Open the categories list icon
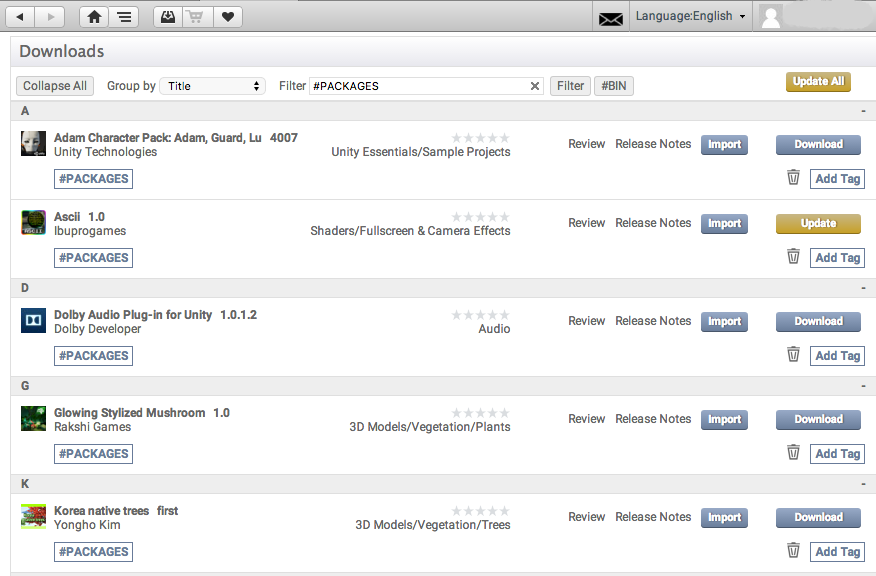 point(123,16)
